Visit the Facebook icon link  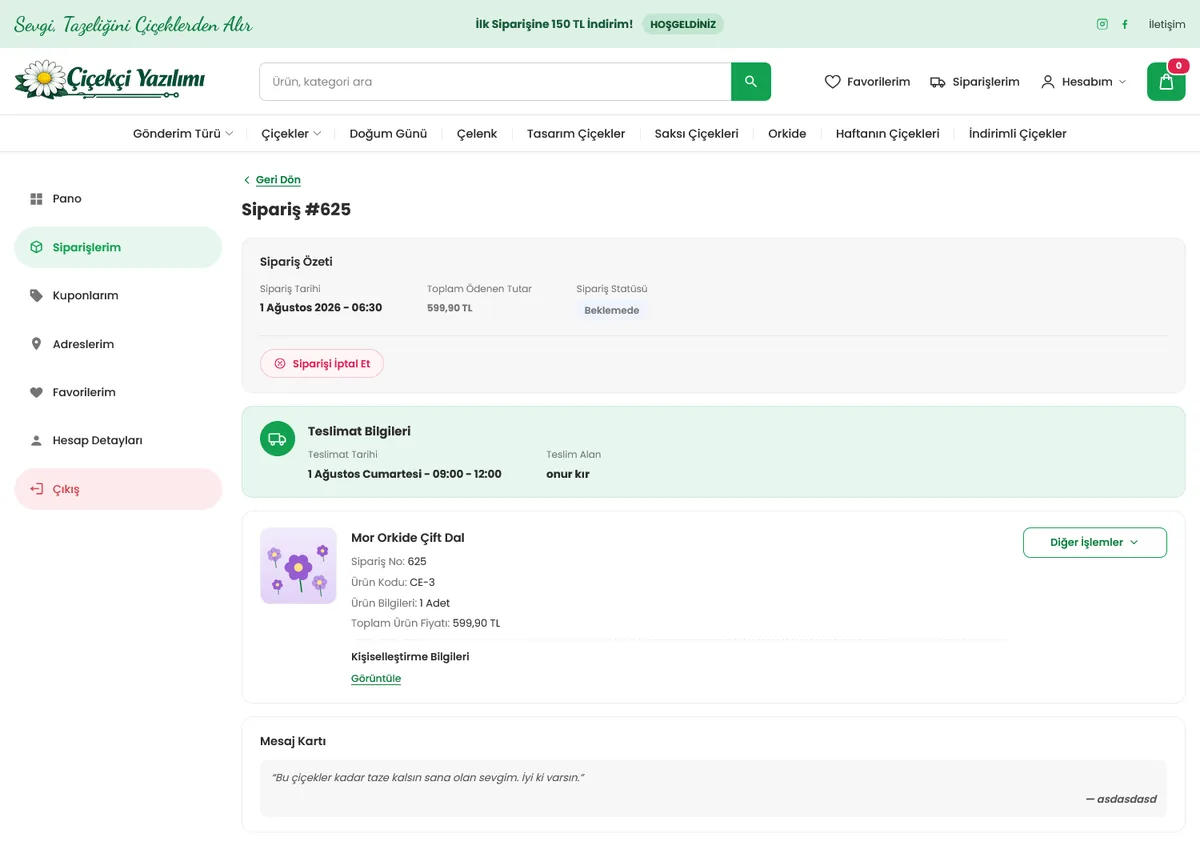click(1125, 24)
